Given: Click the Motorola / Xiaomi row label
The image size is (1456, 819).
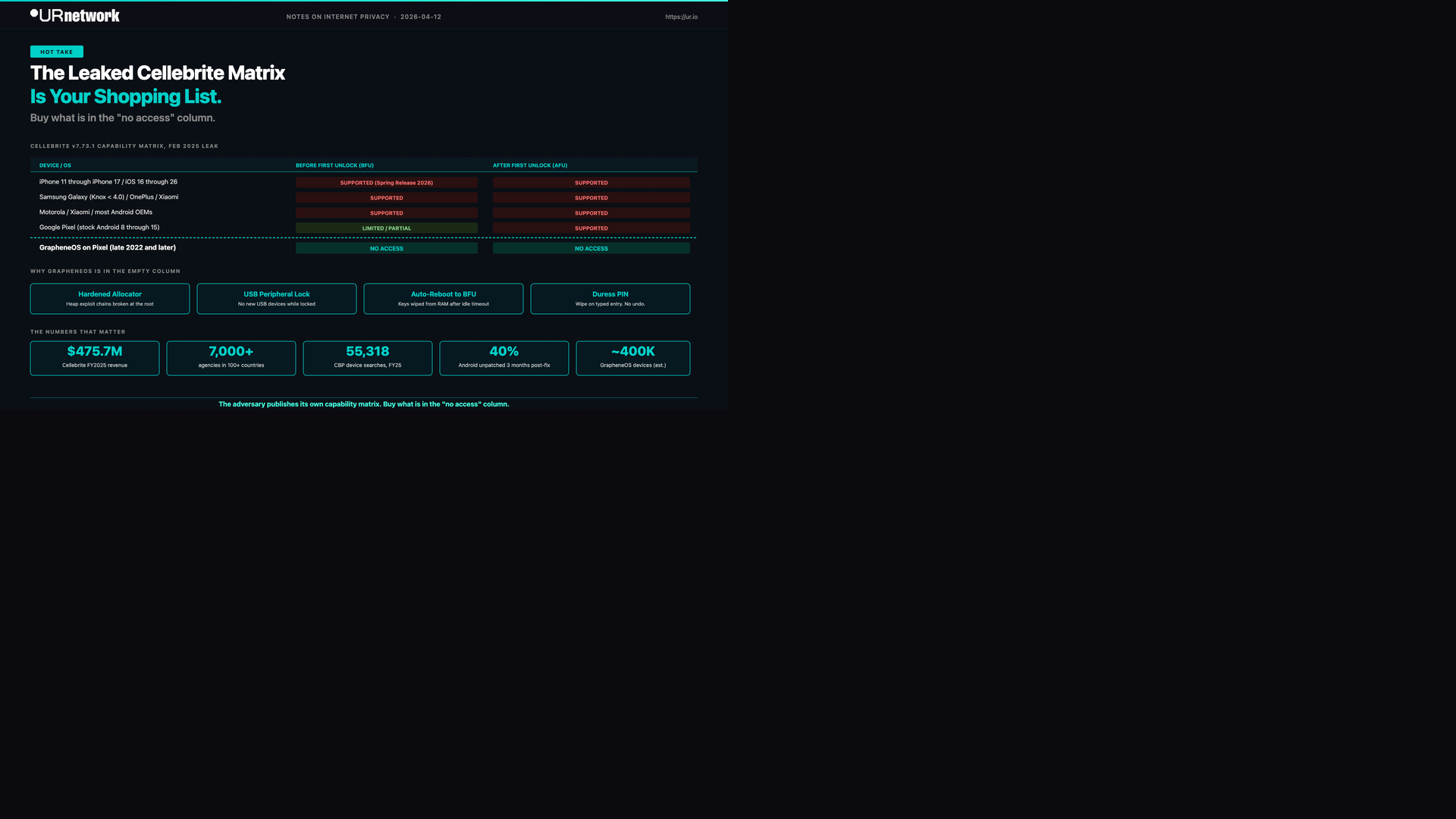Looking at the screenshot, I should (96, 212).
